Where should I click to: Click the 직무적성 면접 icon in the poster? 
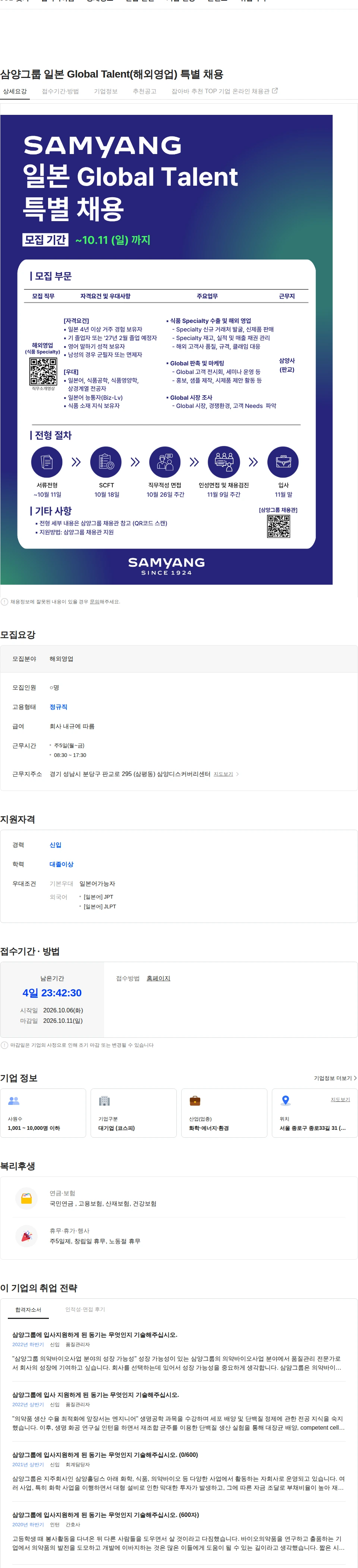[x=165, y=462]
